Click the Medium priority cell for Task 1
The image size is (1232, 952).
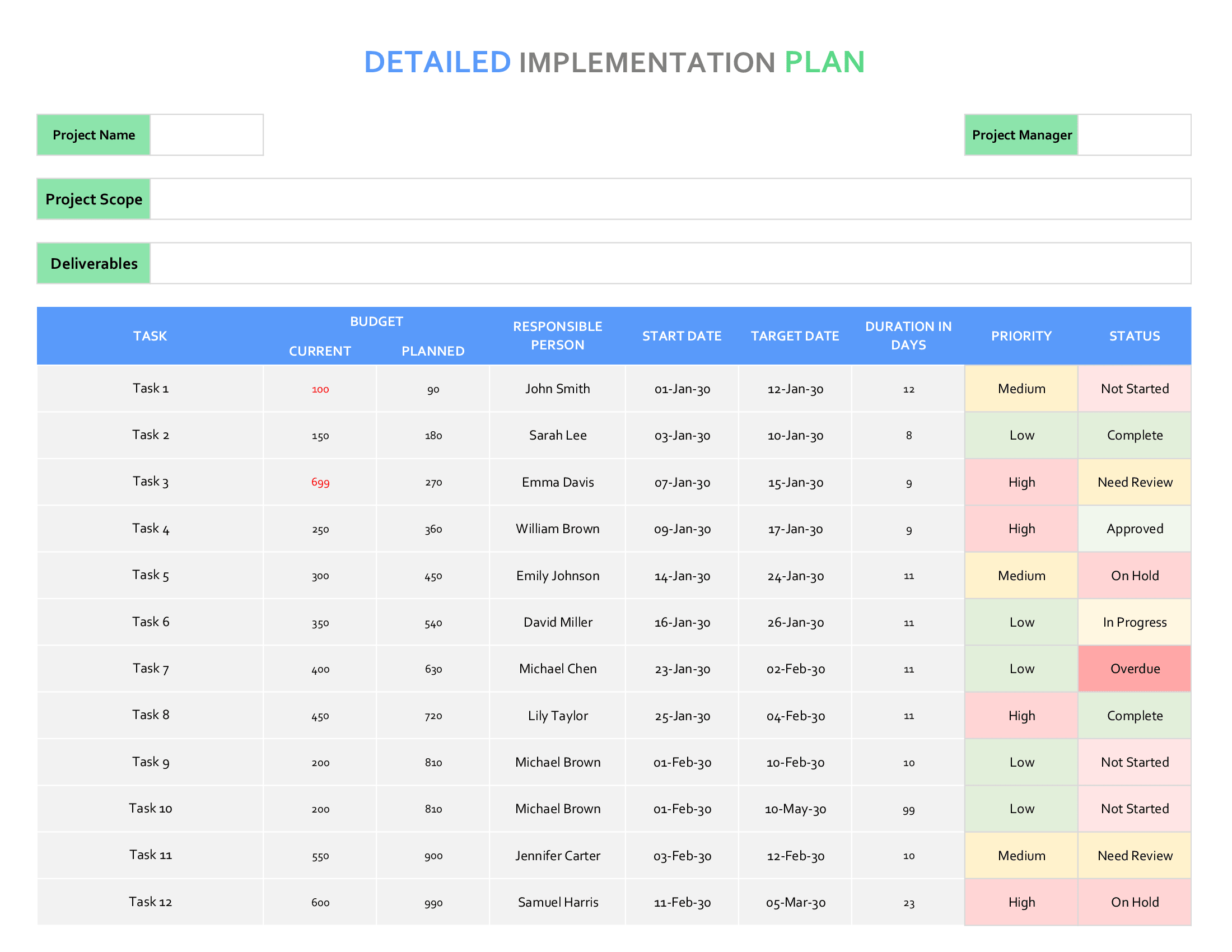pyautogui.click(x=1021, y=388)
